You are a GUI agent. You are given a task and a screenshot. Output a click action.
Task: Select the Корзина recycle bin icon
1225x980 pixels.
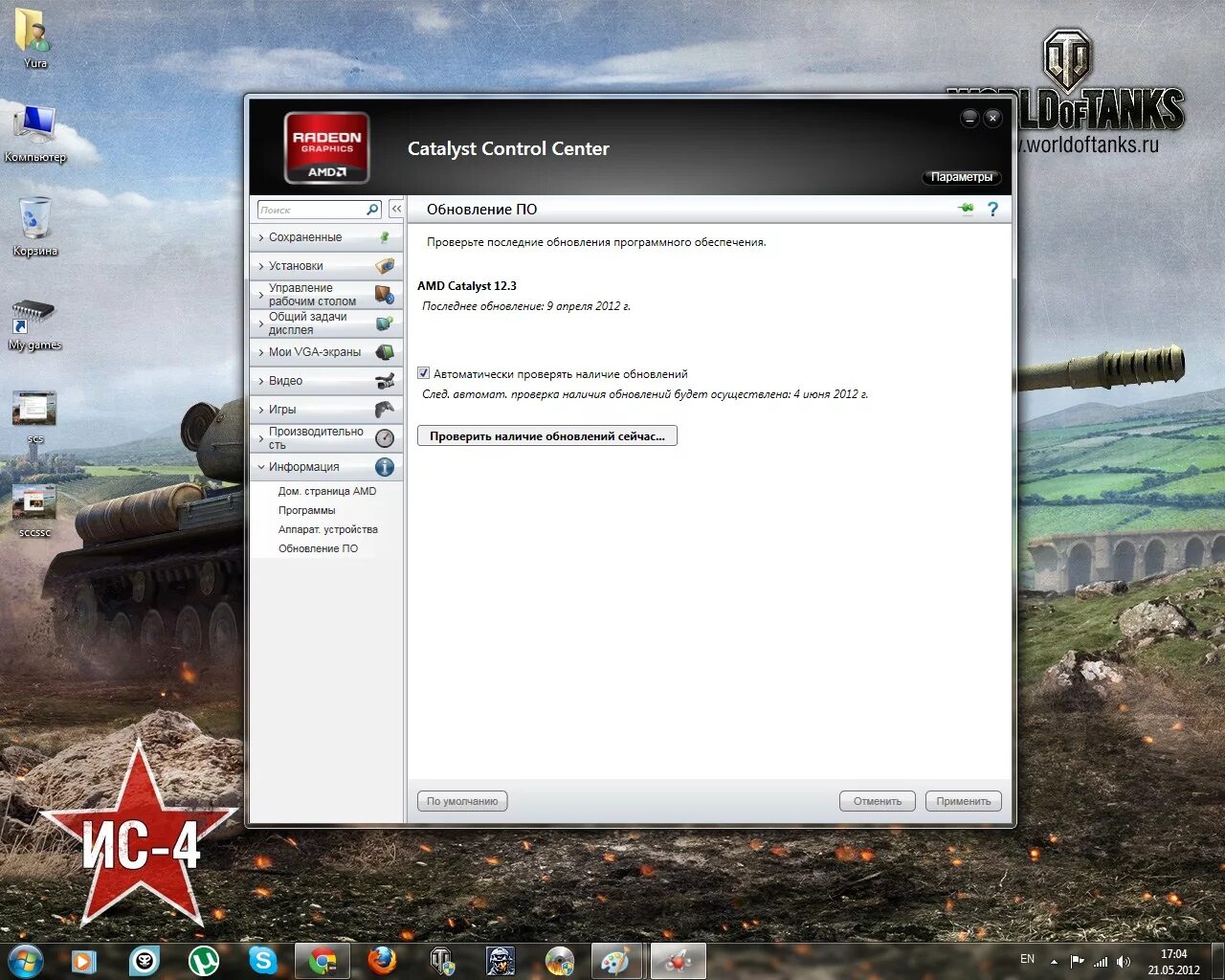click(35, 228)
